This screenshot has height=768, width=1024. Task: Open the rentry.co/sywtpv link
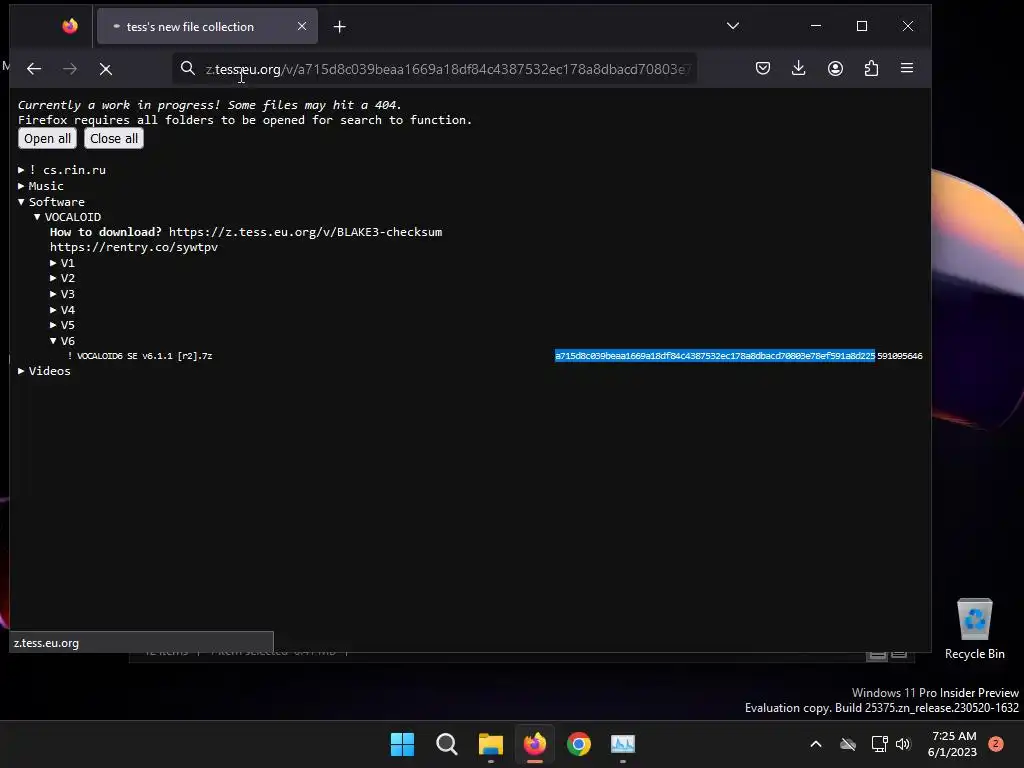(x=134, y=247)
